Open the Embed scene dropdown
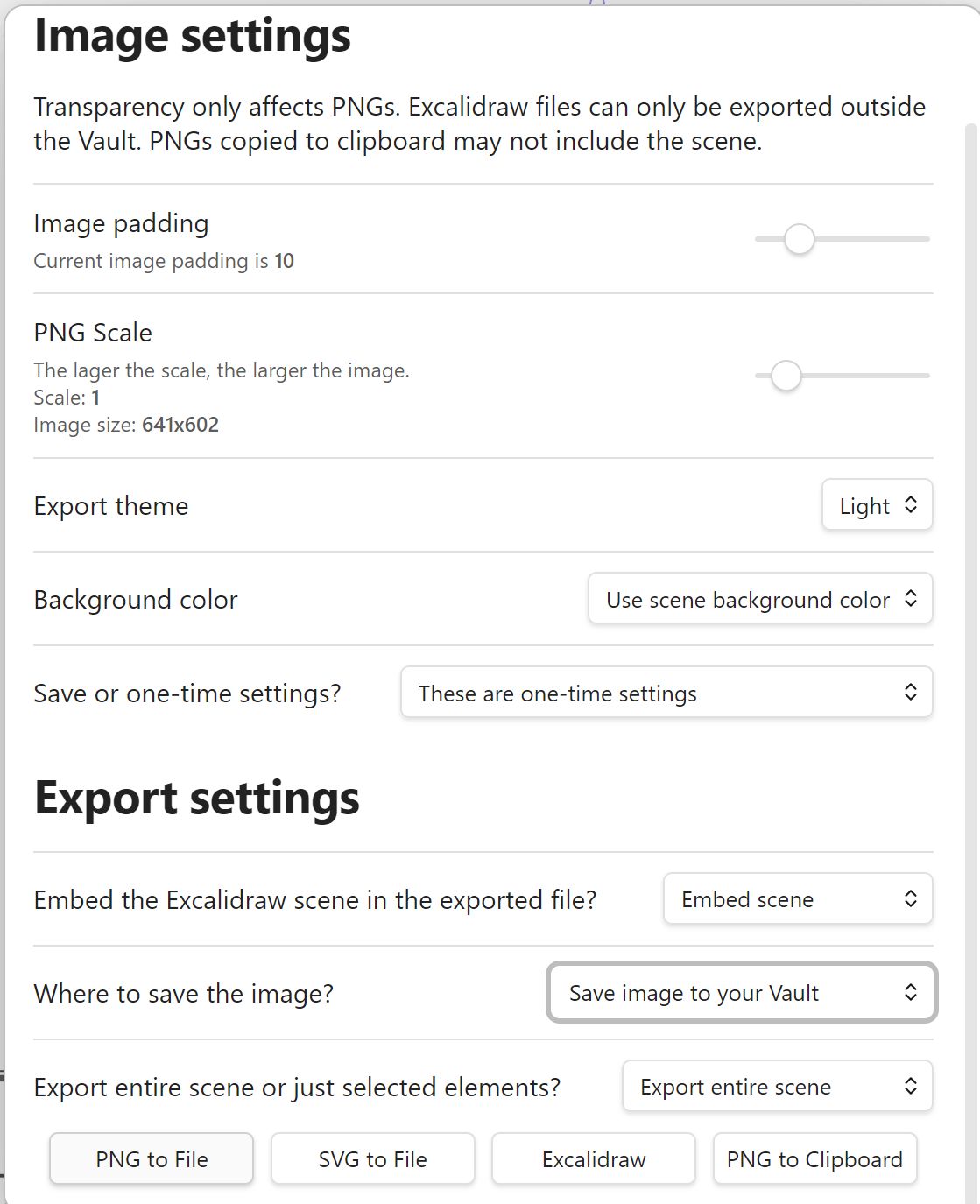The image size is (980, 1204). coord(798,898)
